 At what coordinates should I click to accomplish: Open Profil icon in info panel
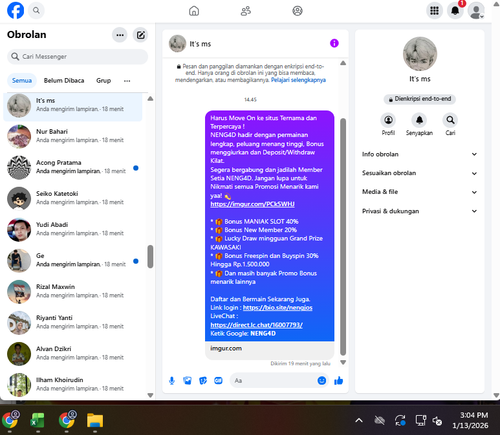point(388,120)
